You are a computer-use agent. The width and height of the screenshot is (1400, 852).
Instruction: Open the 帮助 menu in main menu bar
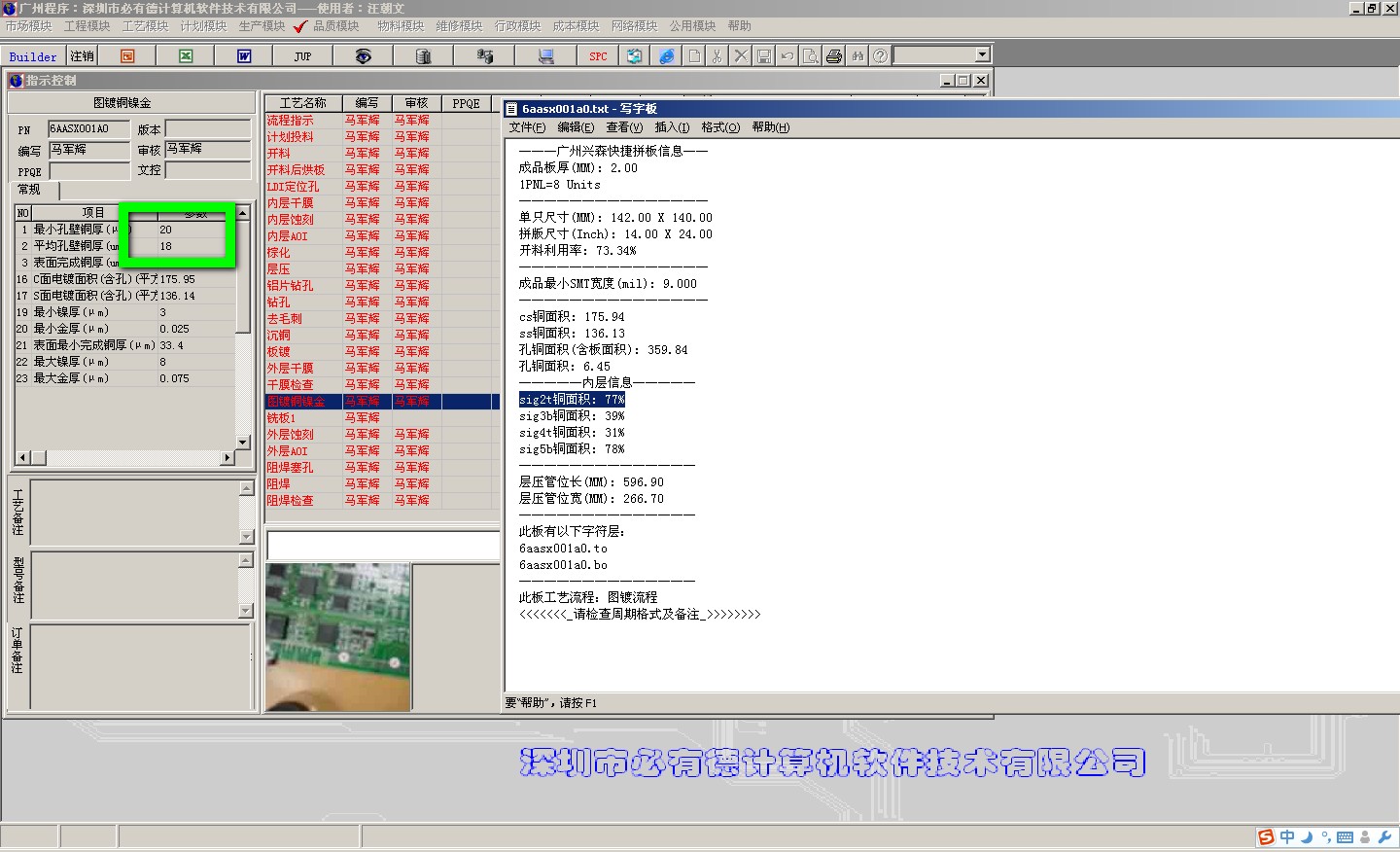(x=739, y=26)
